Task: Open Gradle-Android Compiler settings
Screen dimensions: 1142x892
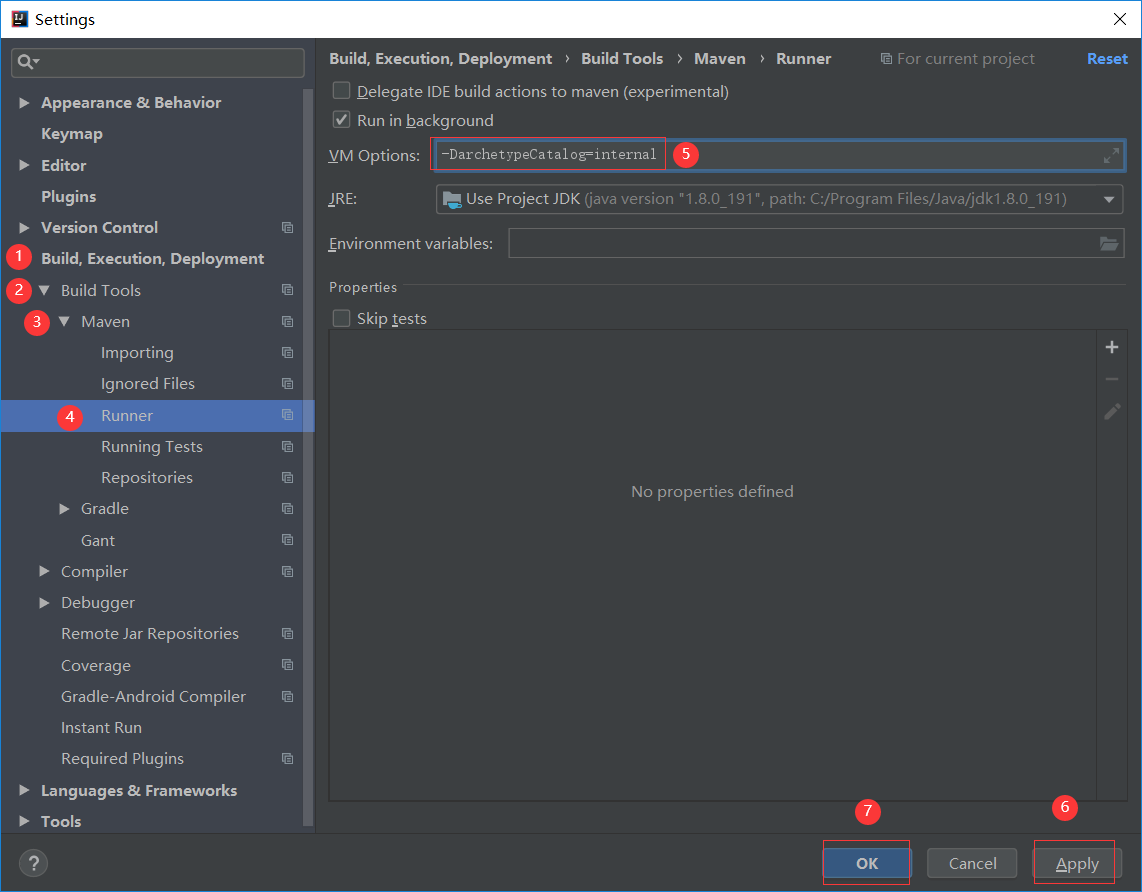Action: [154, 697]
